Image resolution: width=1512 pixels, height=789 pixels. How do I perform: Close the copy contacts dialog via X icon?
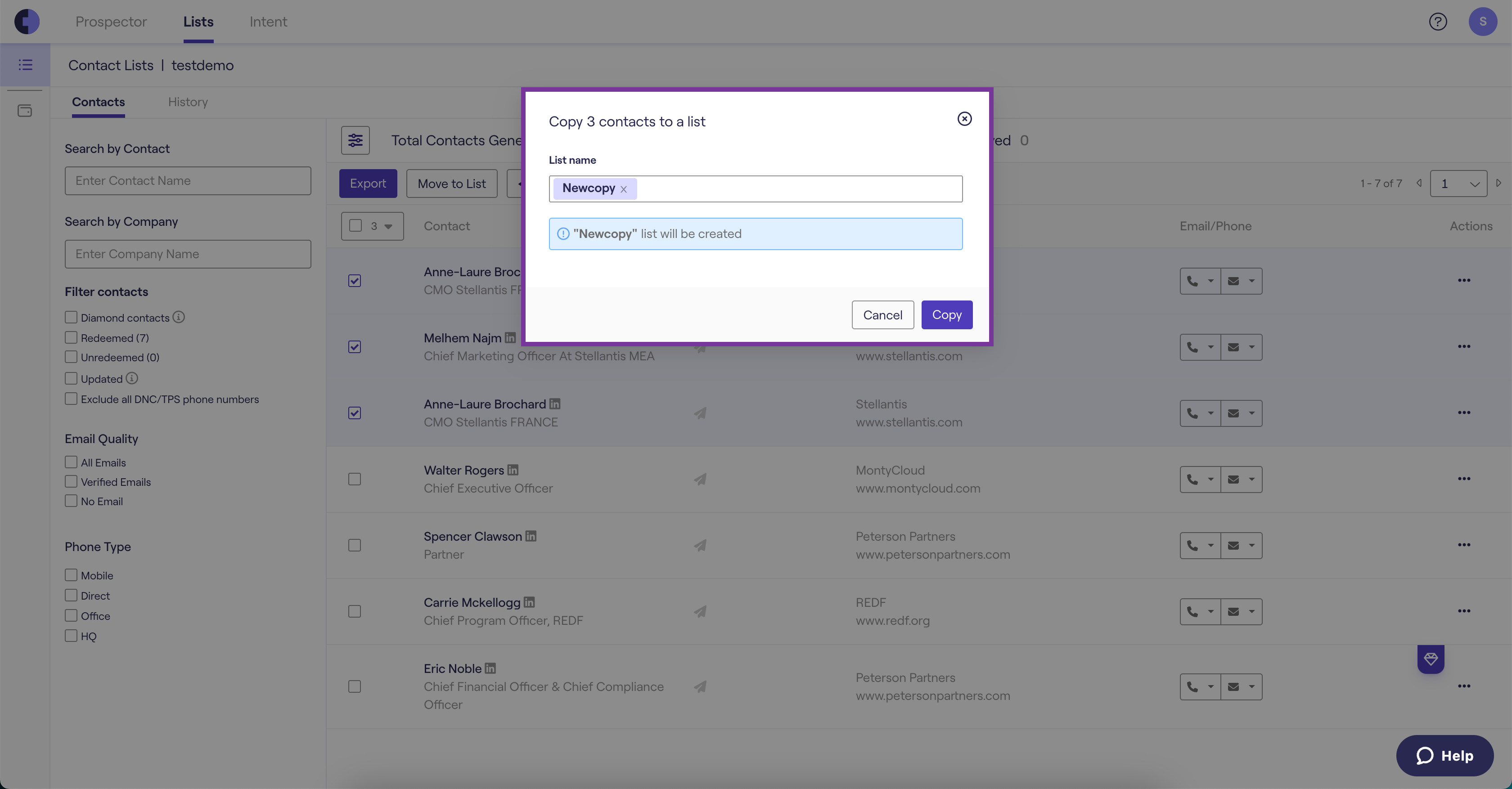point(964,119)
